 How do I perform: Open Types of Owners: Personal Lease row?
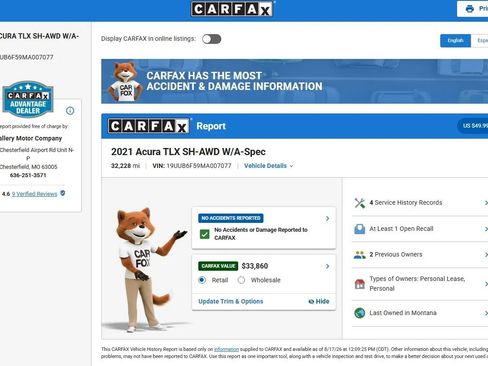pyautogui.click(x=420, y=284)
